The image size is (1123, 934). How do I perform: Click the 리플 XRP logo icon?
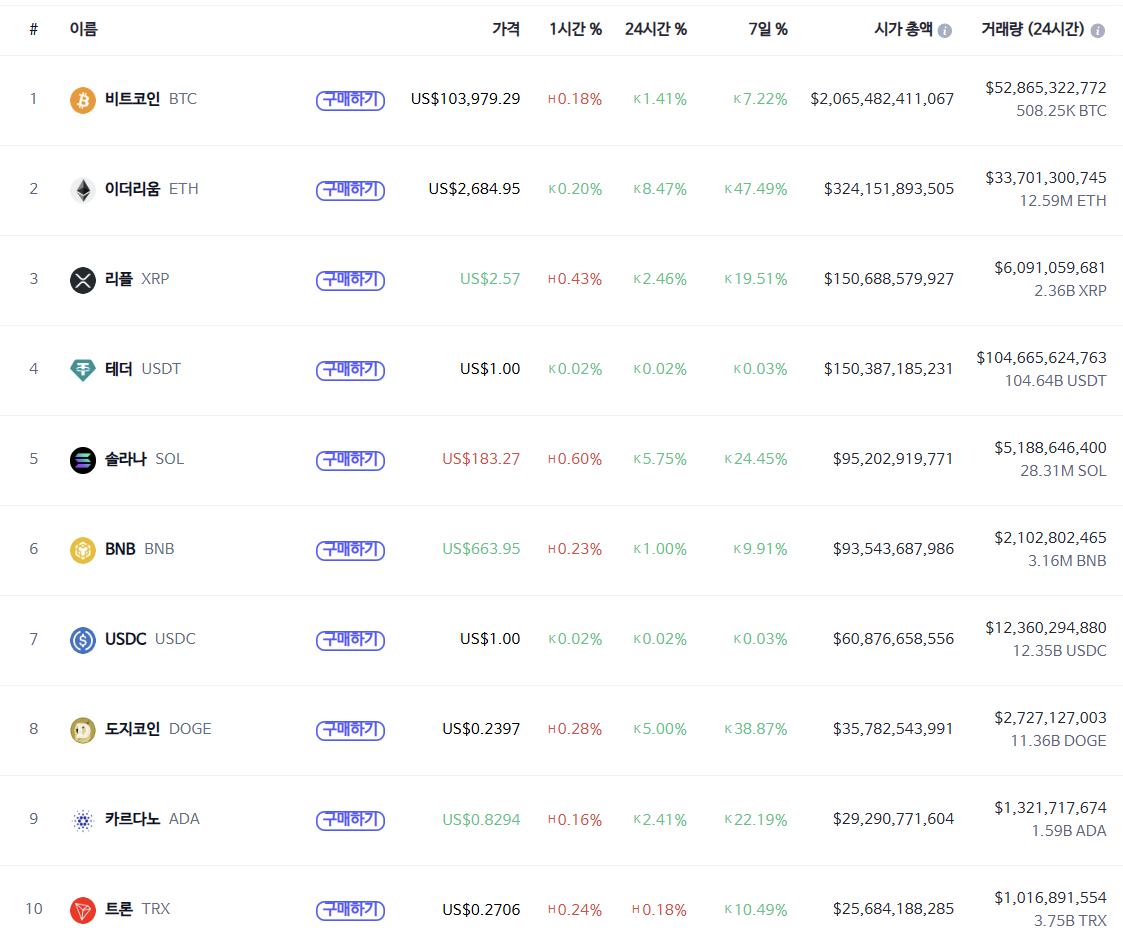(x=83, y=279)
